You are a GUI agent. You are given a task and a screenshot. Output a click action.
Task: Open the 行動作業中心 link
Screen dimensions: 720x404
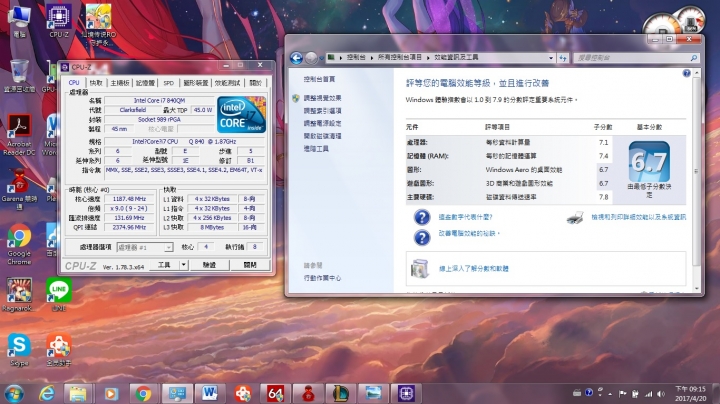(322, 278)
